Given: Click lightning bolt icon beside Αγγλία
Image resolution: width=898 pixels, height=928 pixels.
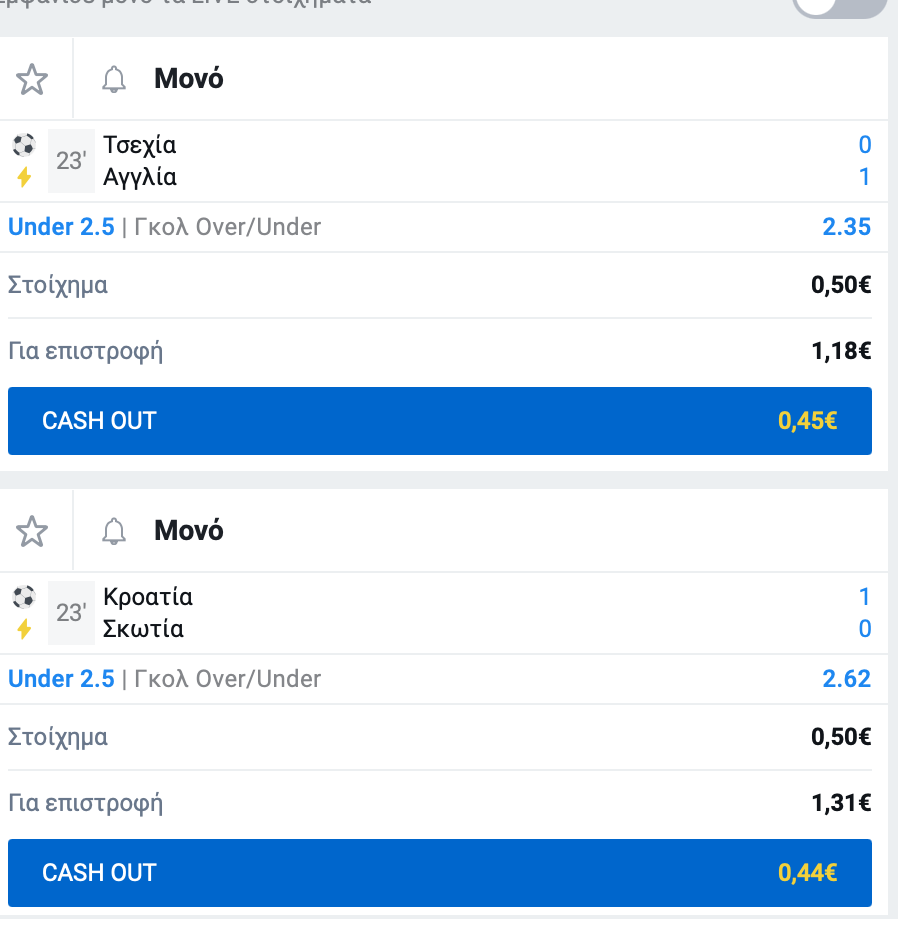Looking at the screenshot, I should pos(24,177).
